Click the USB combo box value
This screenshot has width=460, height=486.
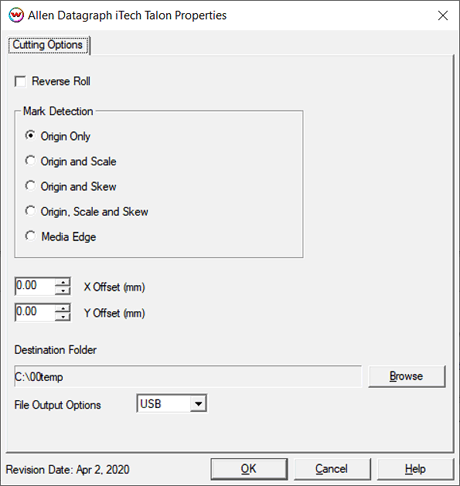pos(164,404)
